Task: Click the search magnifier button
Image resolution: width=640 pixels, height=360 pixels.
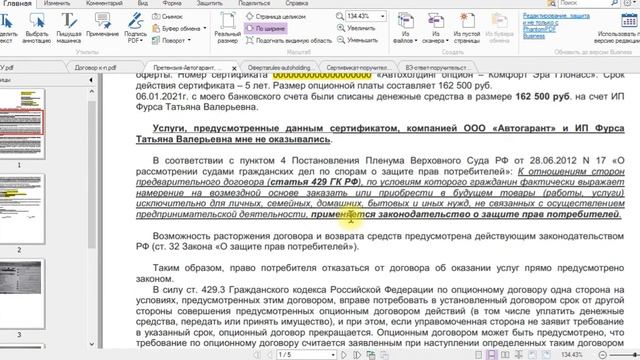Action: tap(614, 3)
